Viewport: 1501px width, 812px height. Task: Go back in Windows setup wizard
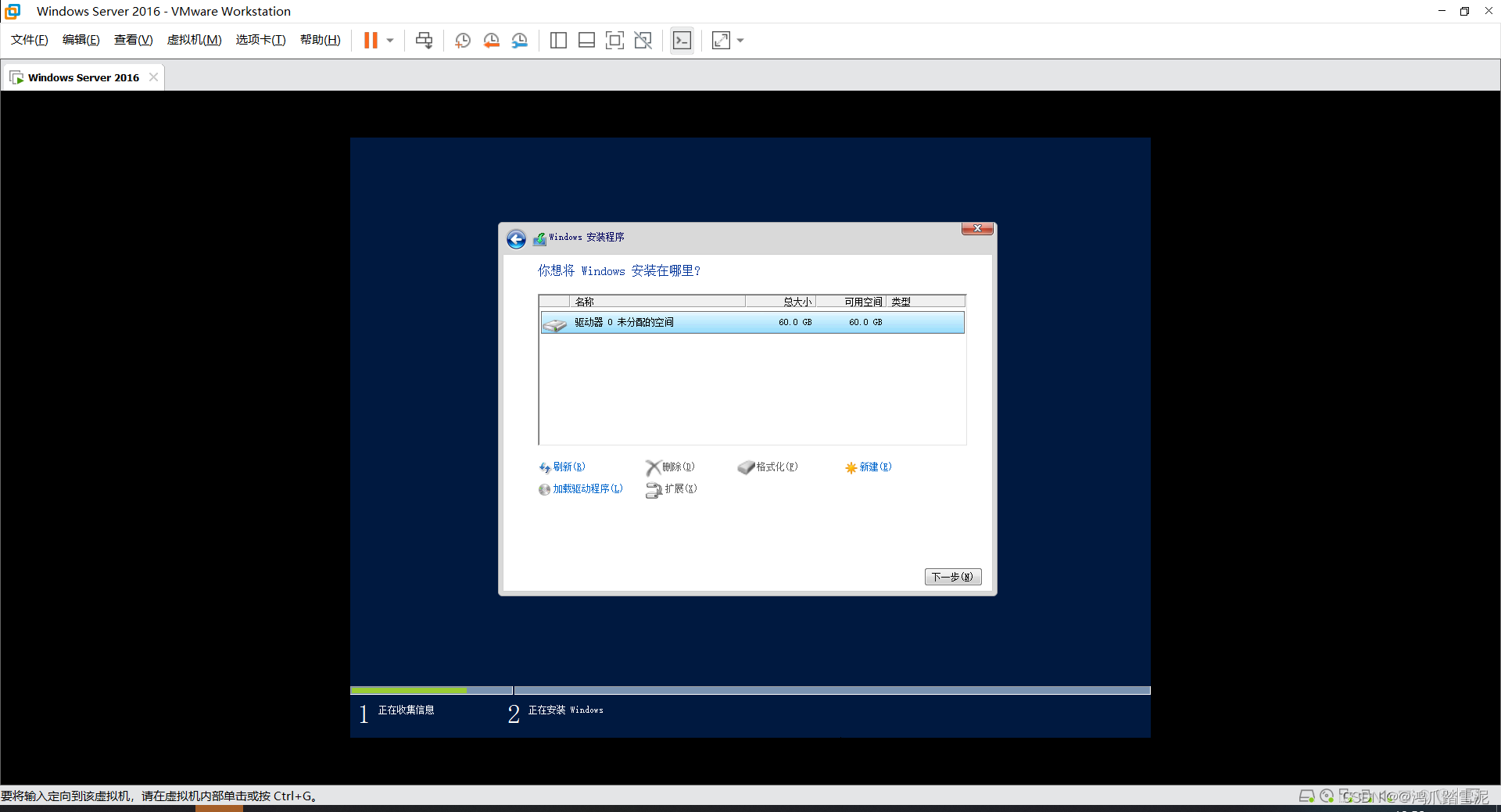pyautogui.click(x=516, y=239)
